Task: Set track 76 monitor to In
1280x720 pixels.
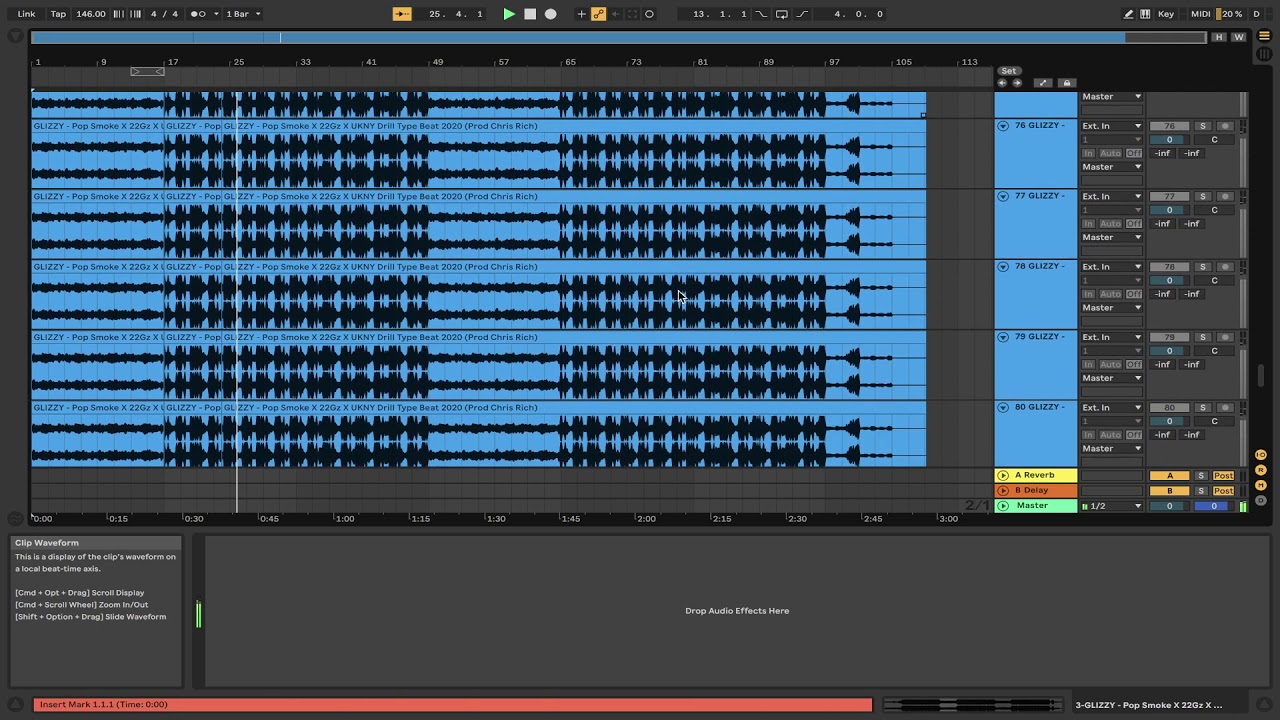Action: [1089, 153]
